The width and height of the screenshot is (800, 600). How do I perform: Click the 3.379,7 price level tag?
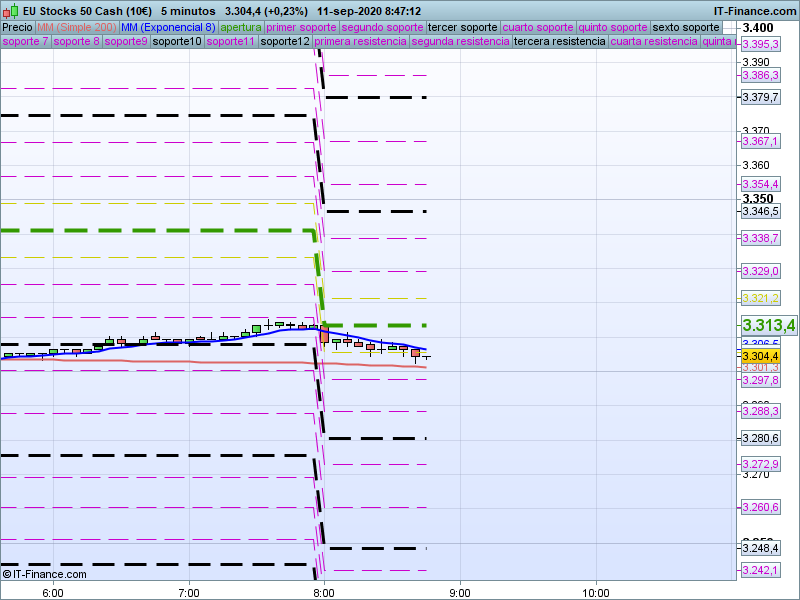coord(760,97)
